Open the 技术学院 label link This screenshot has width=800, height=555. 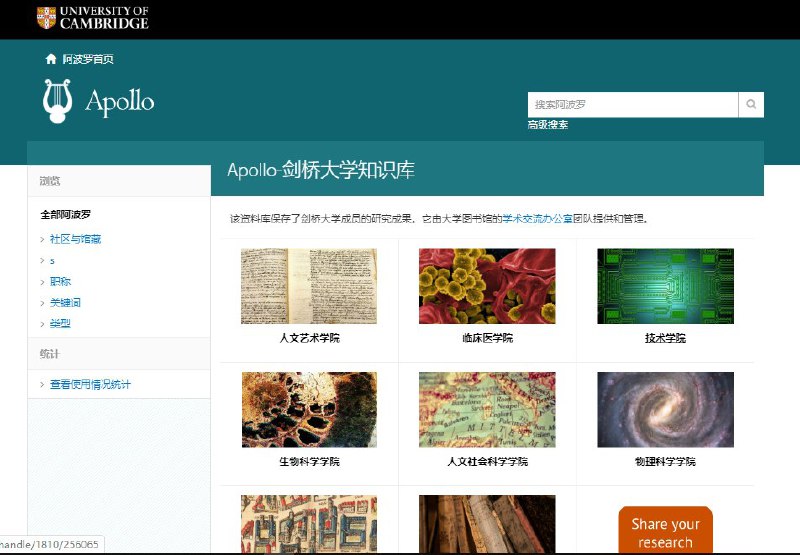click(665, 338)
